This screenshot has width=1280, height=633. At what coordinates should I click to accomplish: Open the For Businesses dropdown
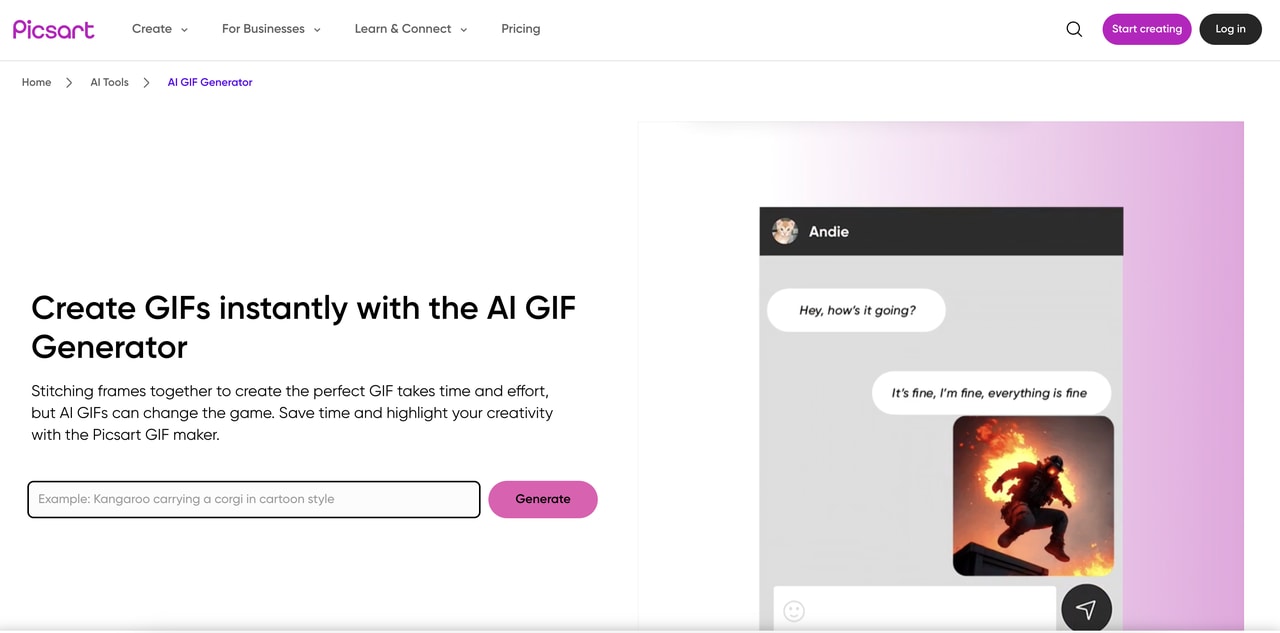pos(271,29)
